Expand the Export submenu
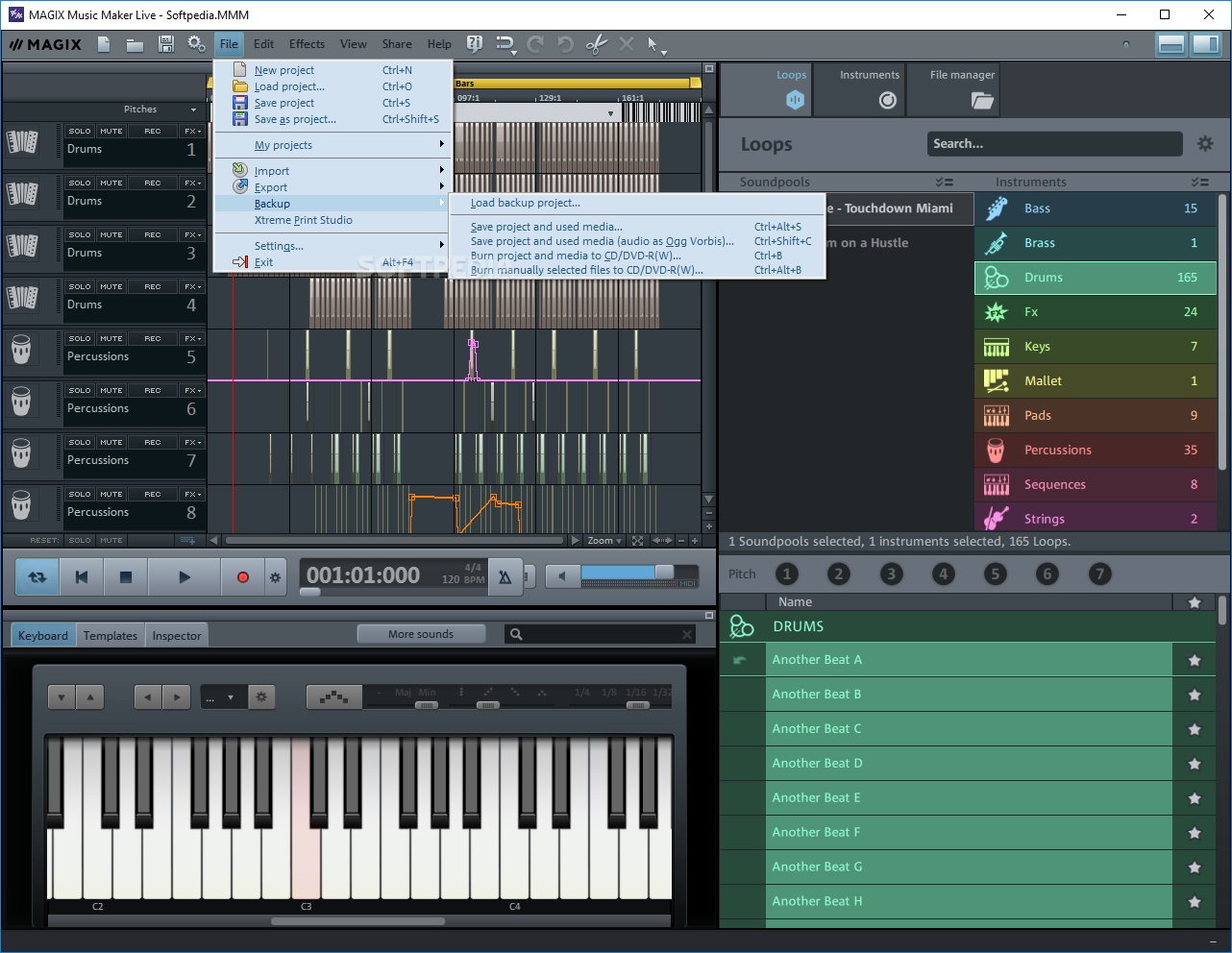The image size is (1232, 953). click(332, 187)
